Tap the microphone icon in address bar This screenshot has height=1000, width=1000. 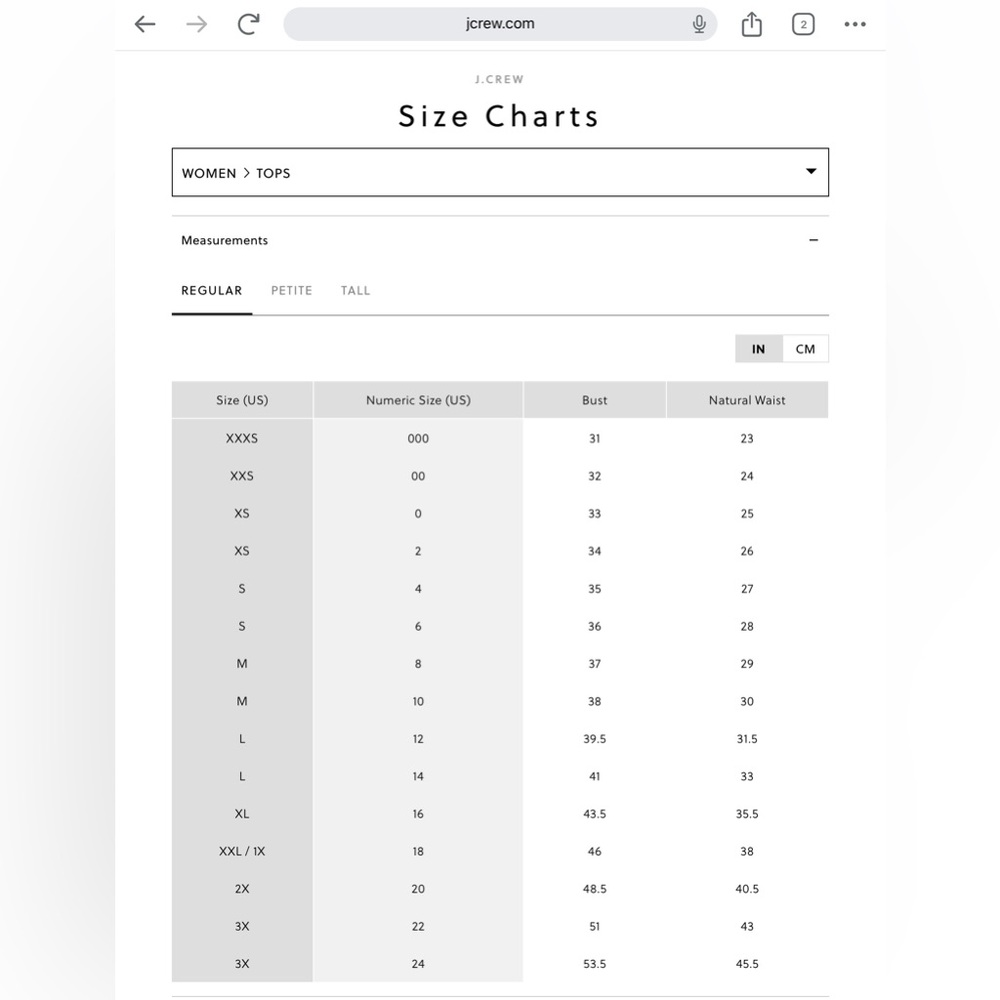(x=699, y=24)
